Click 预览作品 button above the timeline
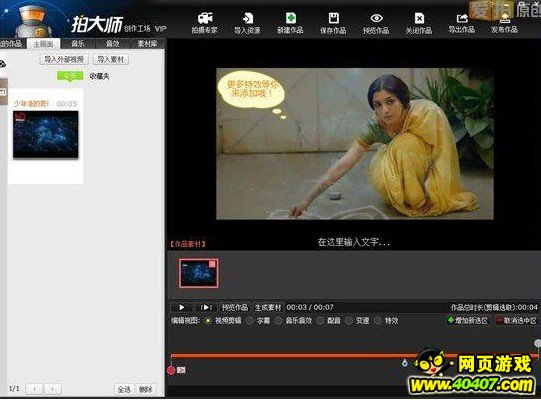The height and width of the screenshot is (400, 541). [x=235, y=307]
